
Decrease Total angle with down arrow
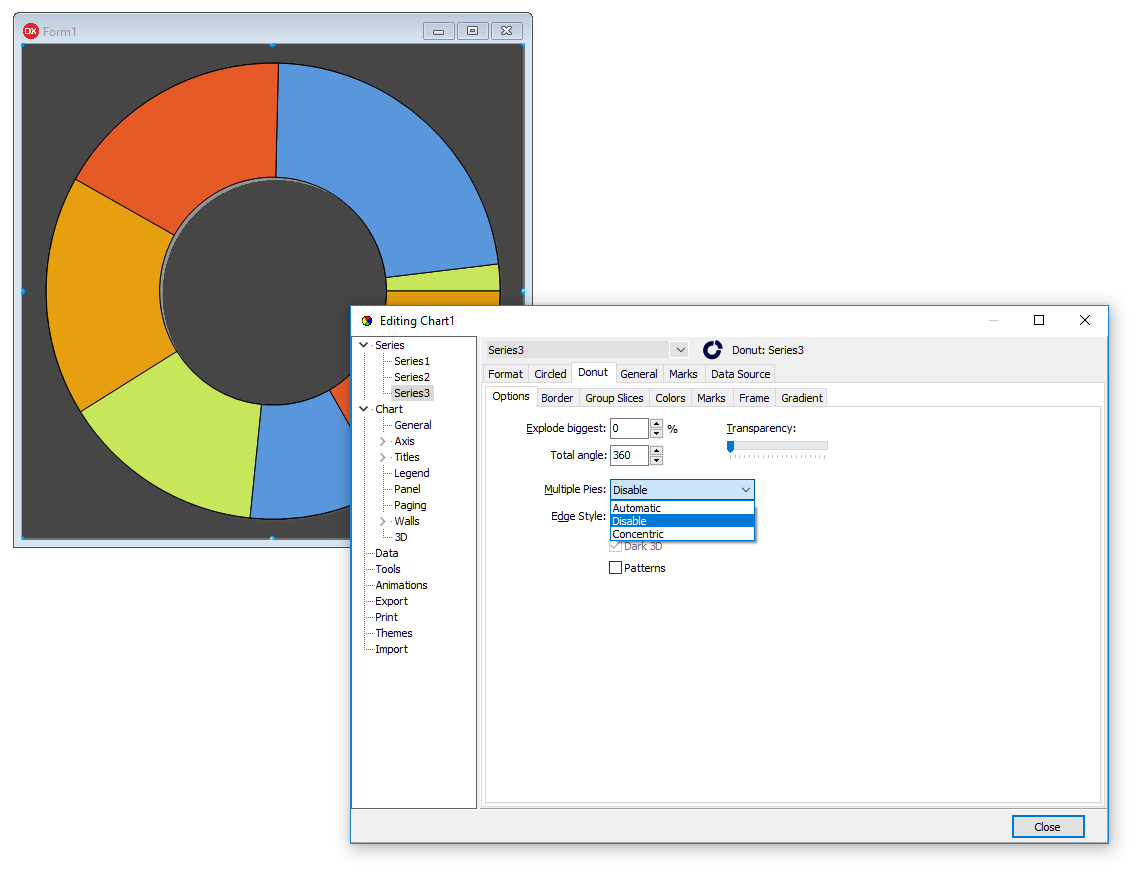tap(656, 461)
